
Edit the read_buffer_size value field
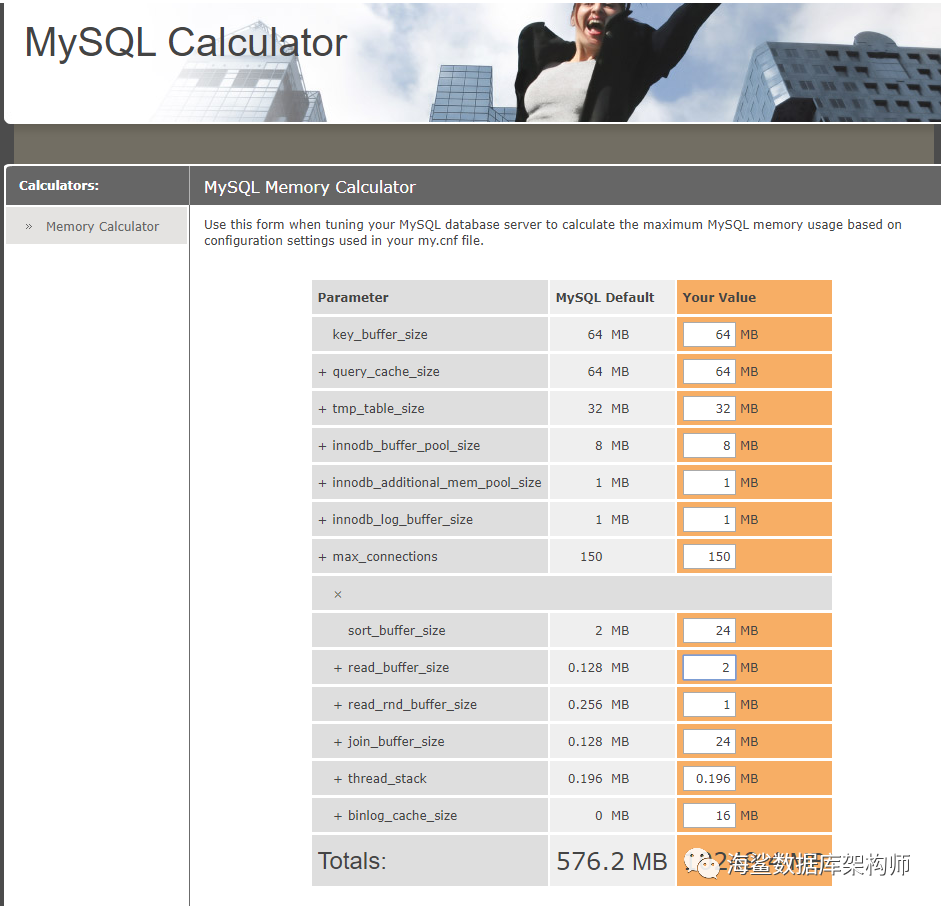coord(709,668)
